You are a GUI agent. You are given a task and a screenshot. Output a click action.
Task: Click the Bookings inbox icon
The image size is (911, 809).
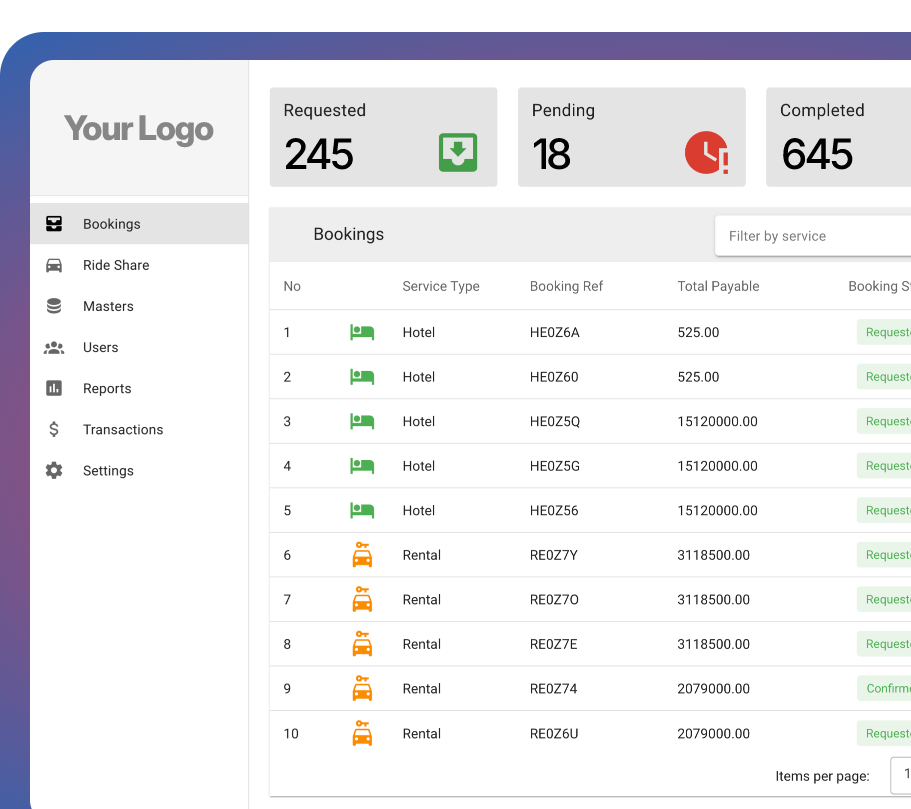click(54, 224)
